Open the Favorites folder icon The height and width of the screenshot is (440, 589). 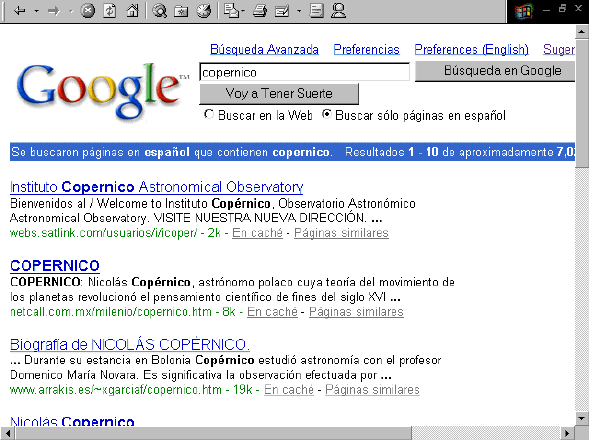[181, 11]
